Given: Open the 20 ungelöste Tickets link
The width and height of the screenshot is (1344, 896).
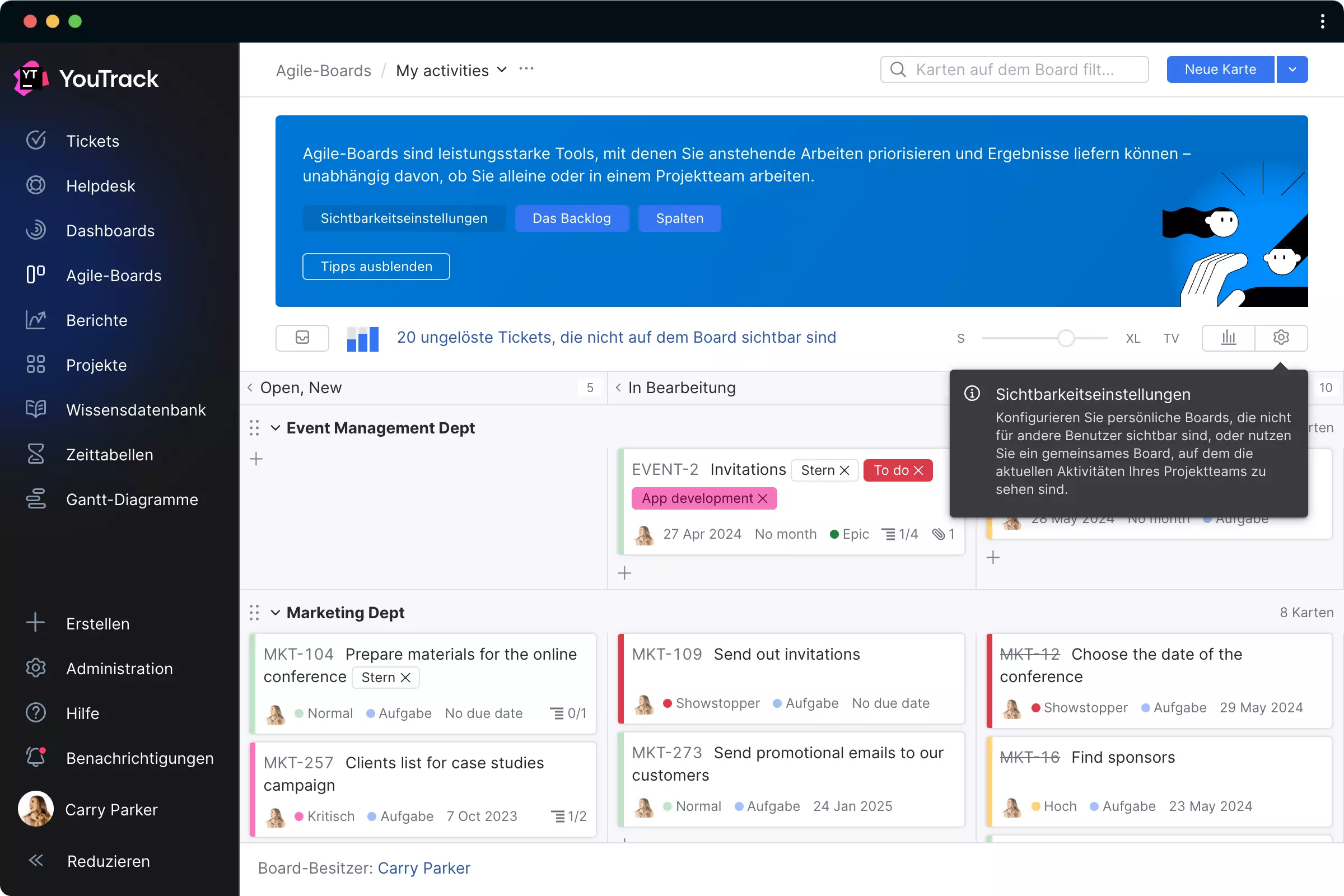Looking at the screenshot, I should [616, 338].
